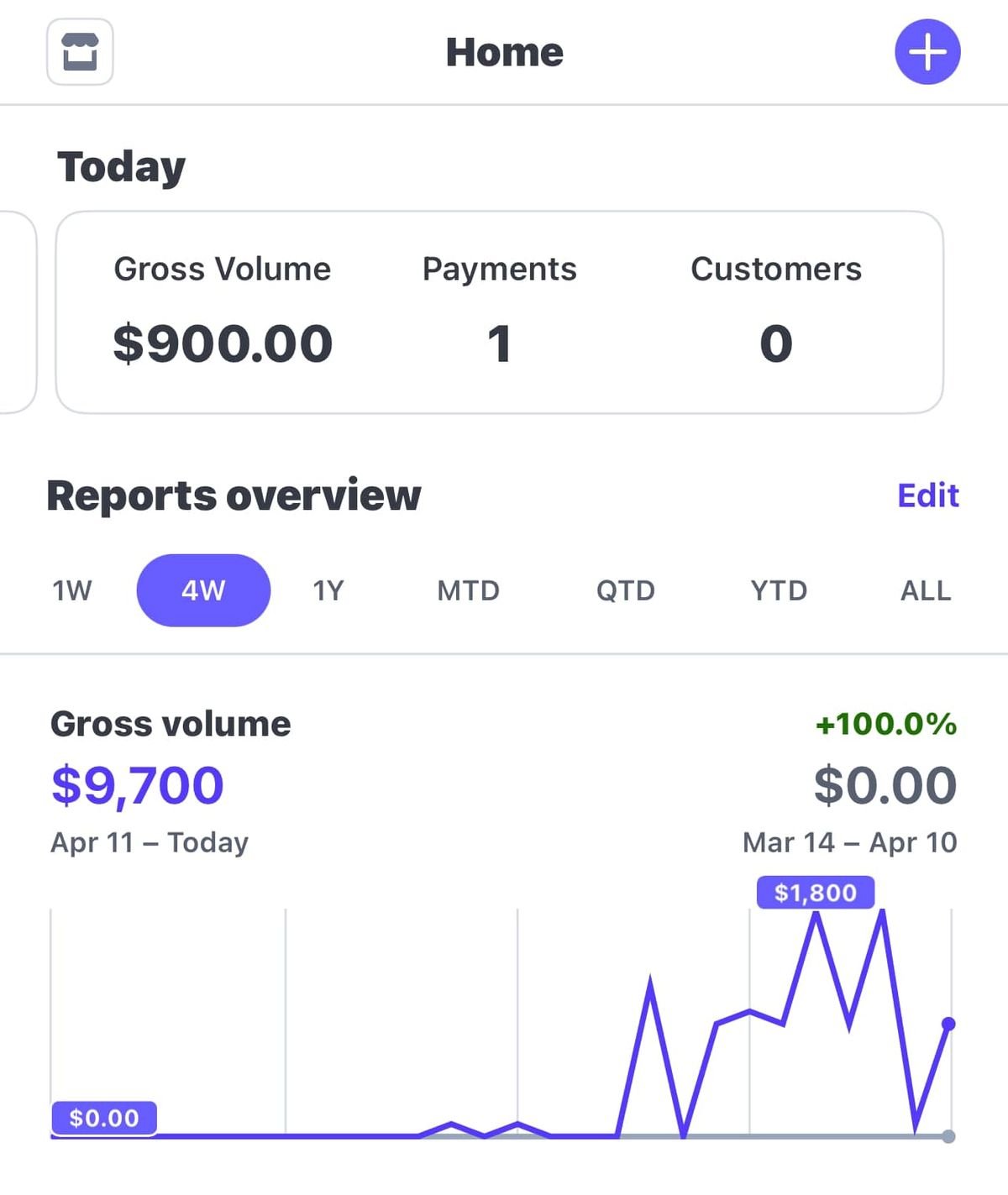Image resolution: width=1008 pixels, height=1195 pixels.
Task: Select the Mar 14 – Apr 10 comparison period
Action: click(849, 842)
